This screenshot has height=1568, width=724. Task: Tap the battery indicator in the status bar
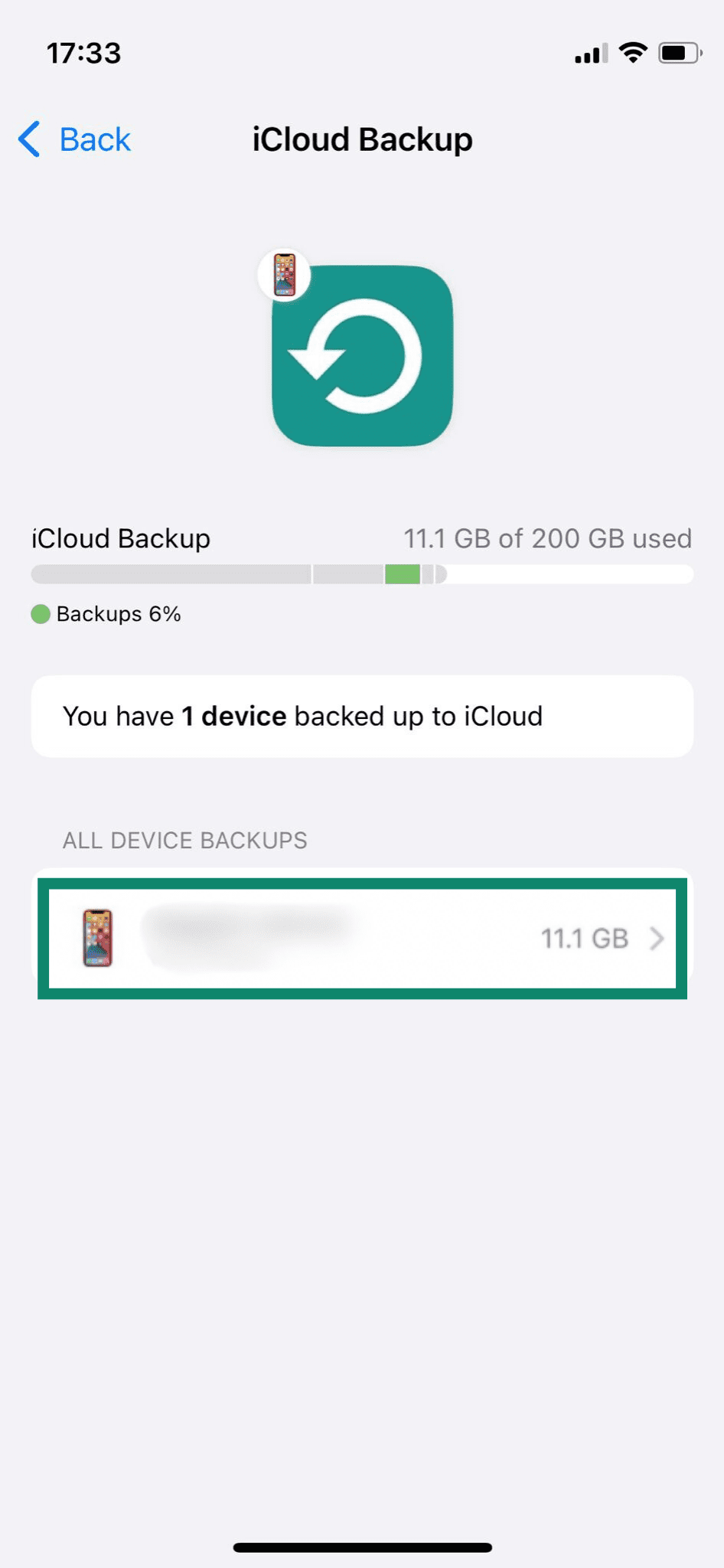[677, 52]
